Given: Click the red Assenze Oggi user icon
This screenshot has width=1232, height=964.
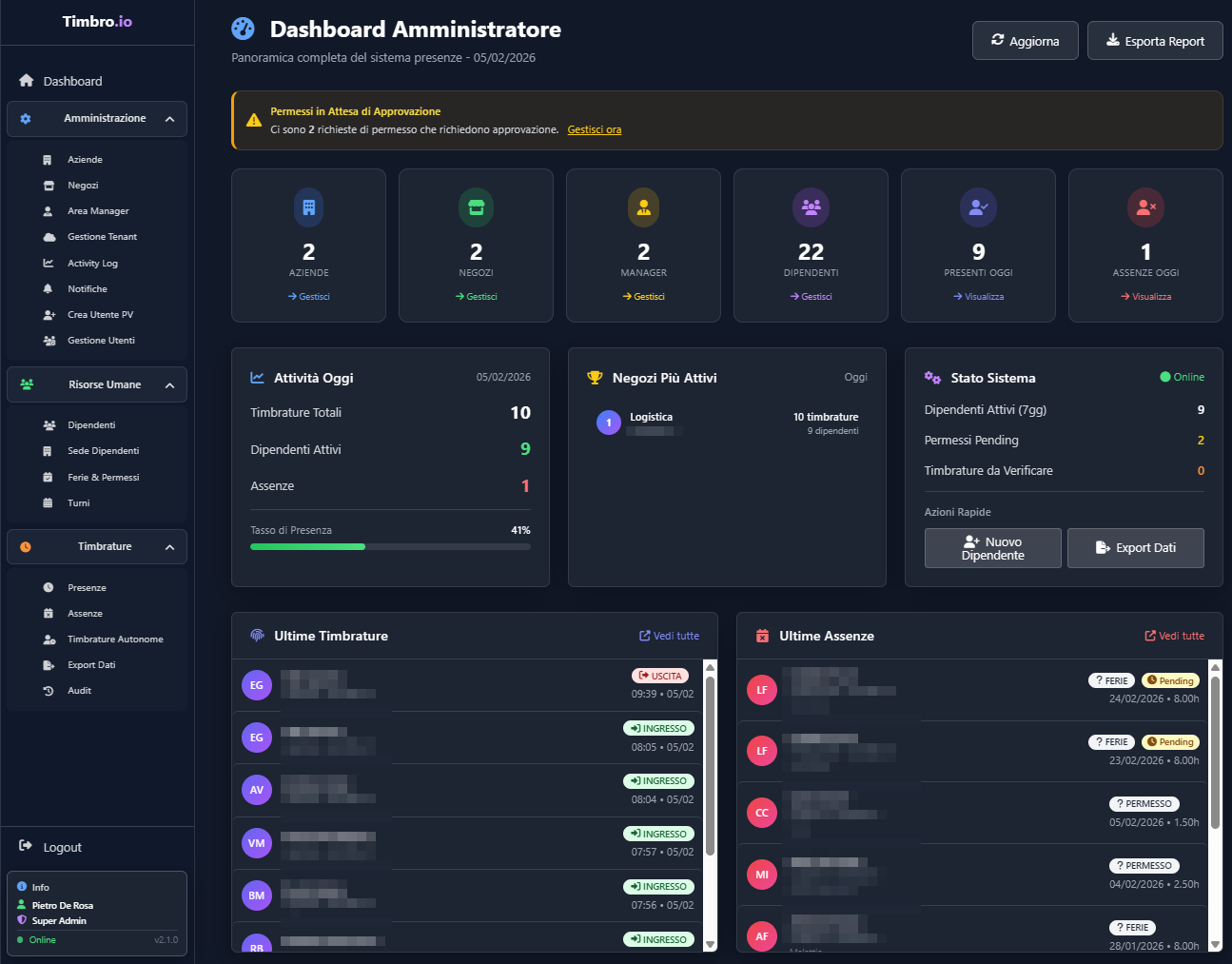Looking at the screenshot, I should pos(1145,207).
